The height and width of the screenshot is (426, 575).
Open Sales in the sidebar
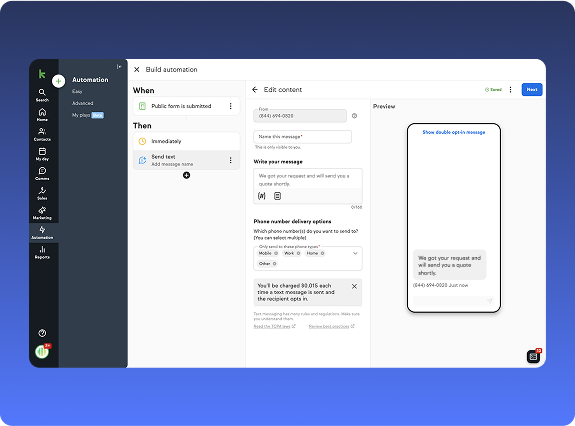click(x=42, y=193)
